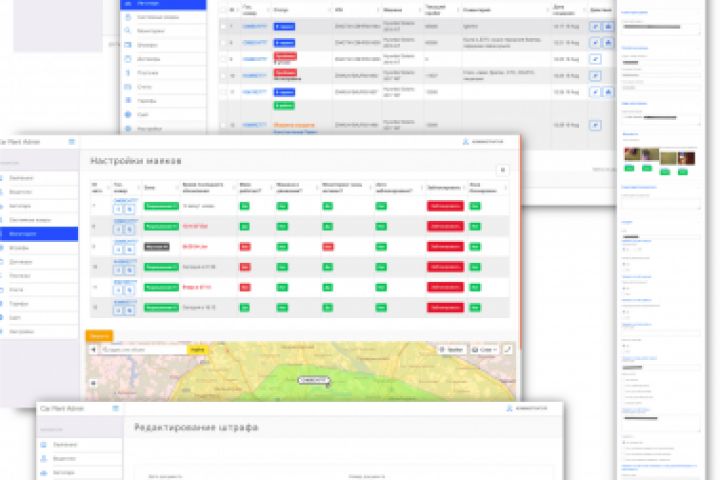Sort cars table by Статус column arrow

click(330, 10)
